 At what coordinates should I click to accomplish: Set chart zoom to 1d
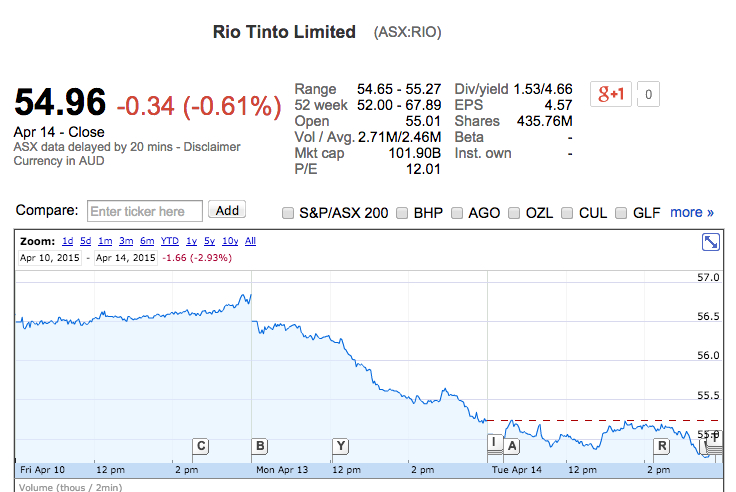[x=67, y=241]
